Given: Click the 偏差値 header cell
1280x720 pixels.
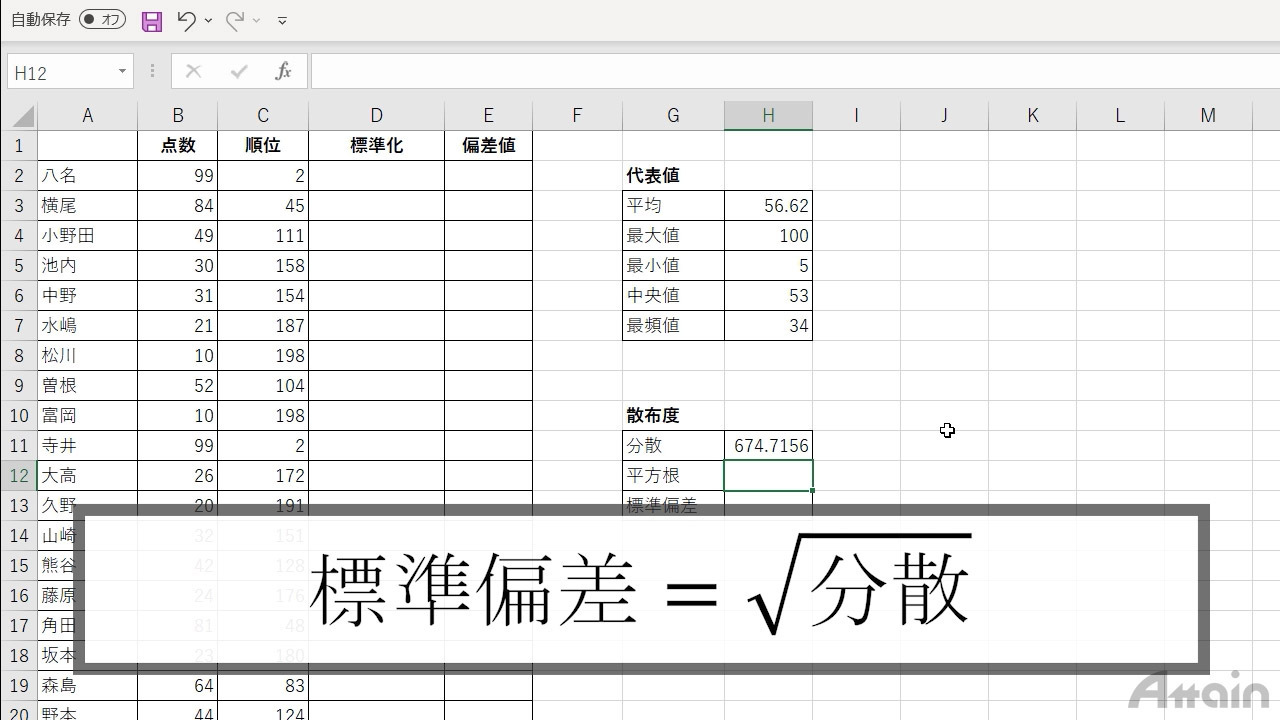Looking at the screenshot, I should click(488, 146).
